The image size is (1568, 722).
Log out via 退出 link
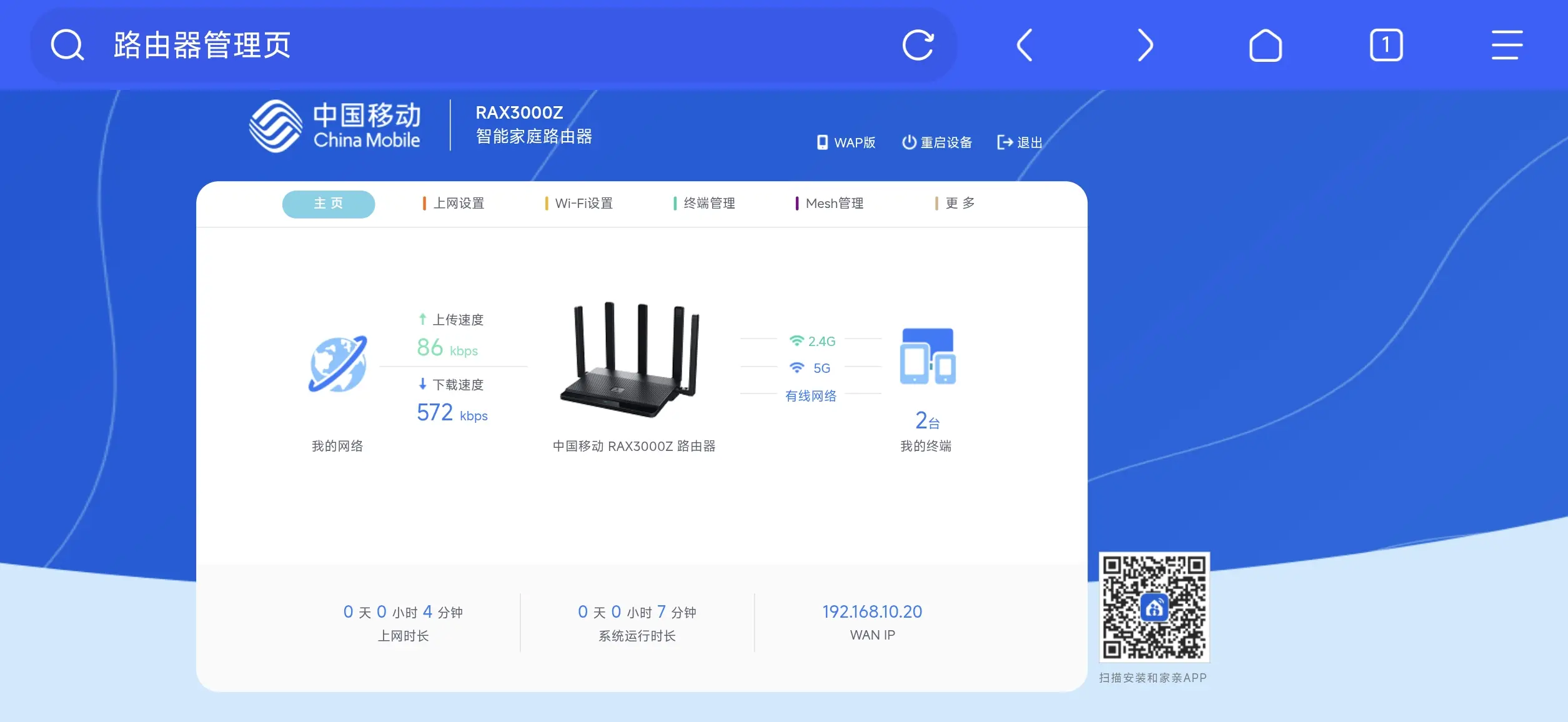click(1020, 142)
